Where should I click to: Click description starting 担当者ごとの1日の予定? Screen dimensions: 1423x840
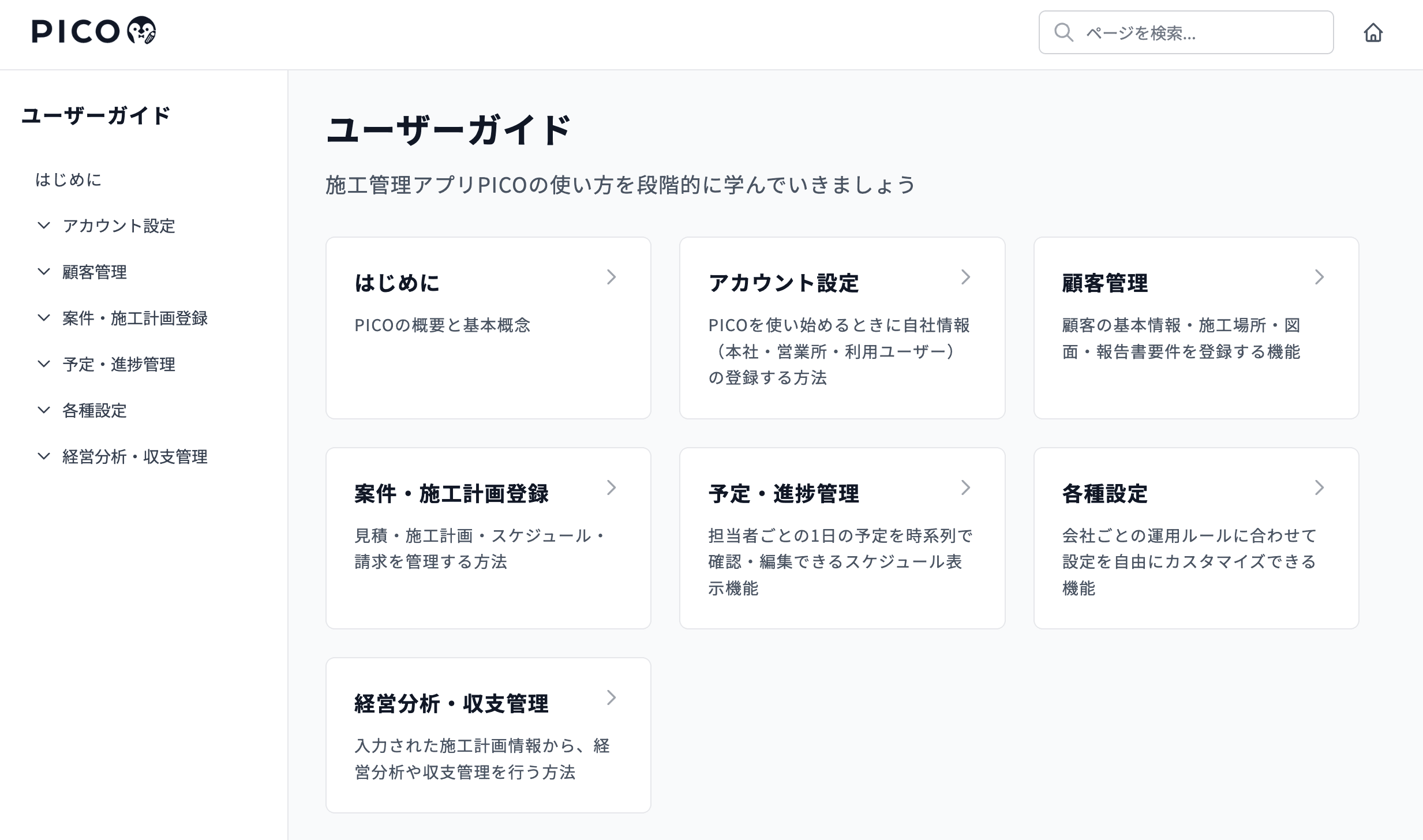840,562
